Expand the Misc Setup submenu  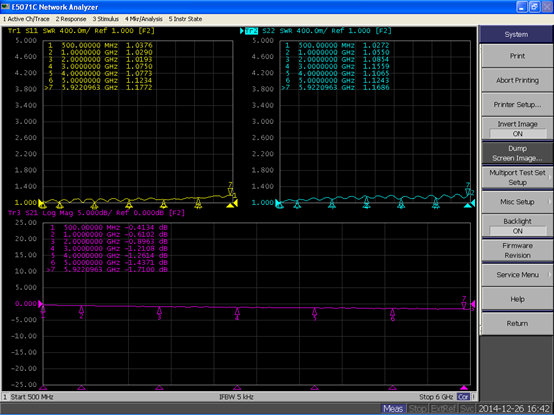click(x=517, y=202)
